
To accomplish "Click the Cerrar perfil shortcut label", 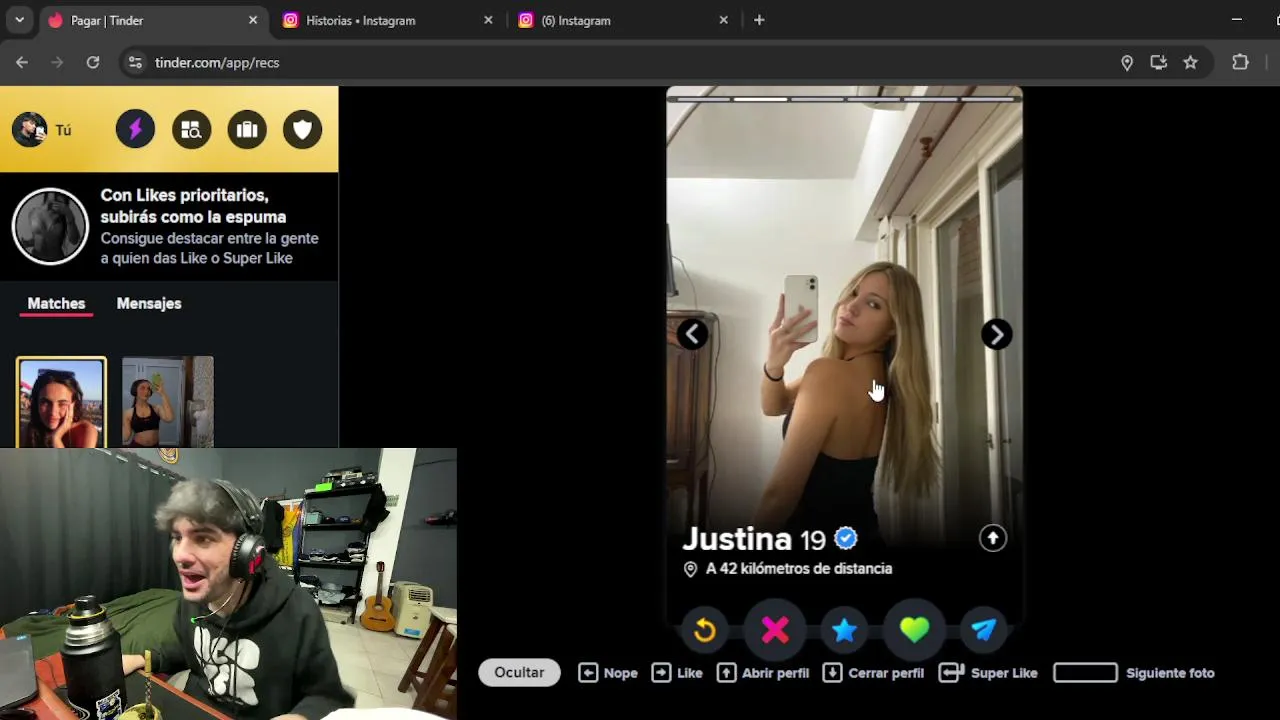I will pyautogui.click(x=886, y=673).
